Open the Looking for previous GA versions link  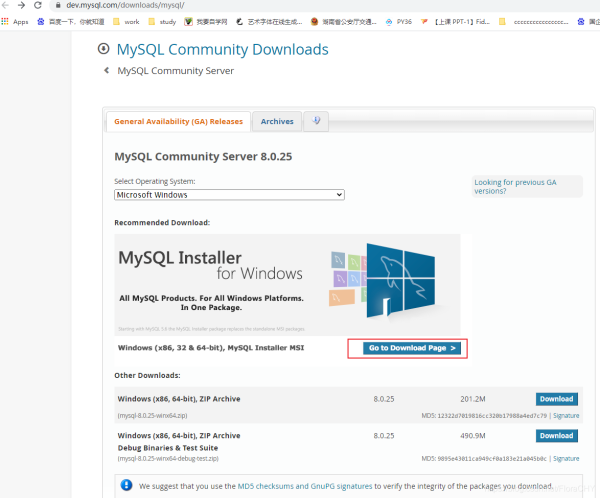click(515, 186)
